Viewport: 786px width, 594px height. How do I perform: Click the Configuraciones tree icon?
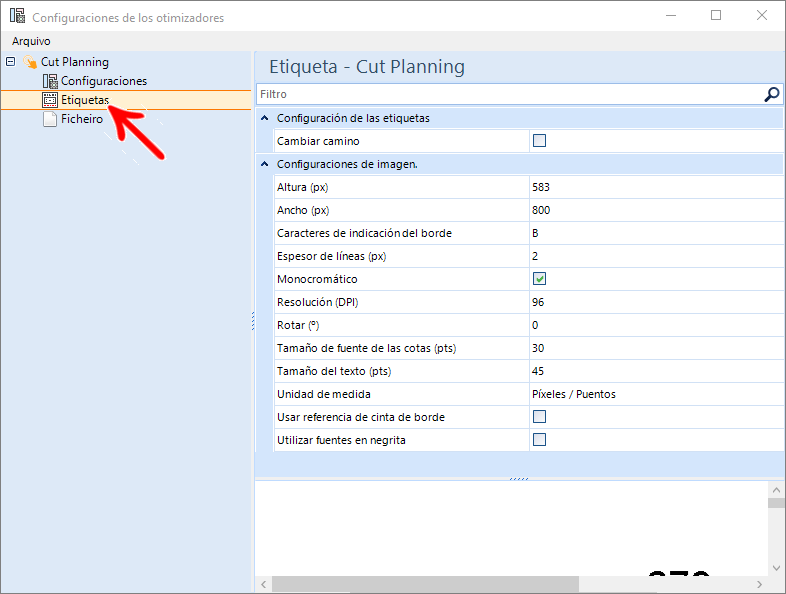50,81
